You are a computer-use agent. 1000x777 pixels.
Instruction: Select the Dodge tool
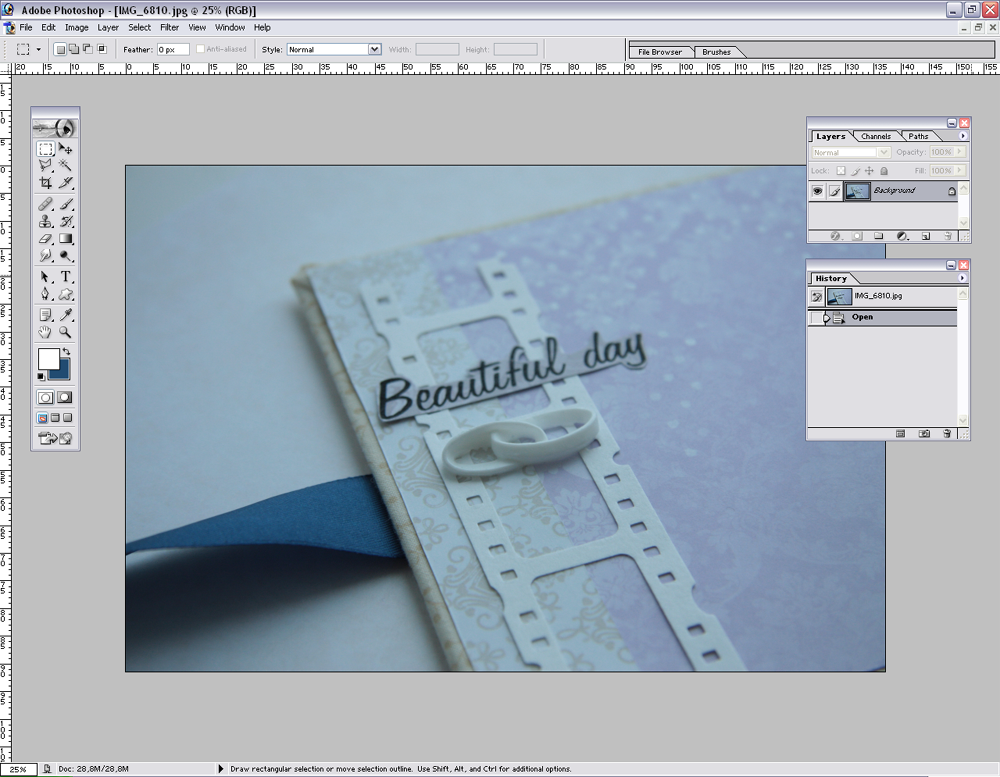click(x=65, y=255)
